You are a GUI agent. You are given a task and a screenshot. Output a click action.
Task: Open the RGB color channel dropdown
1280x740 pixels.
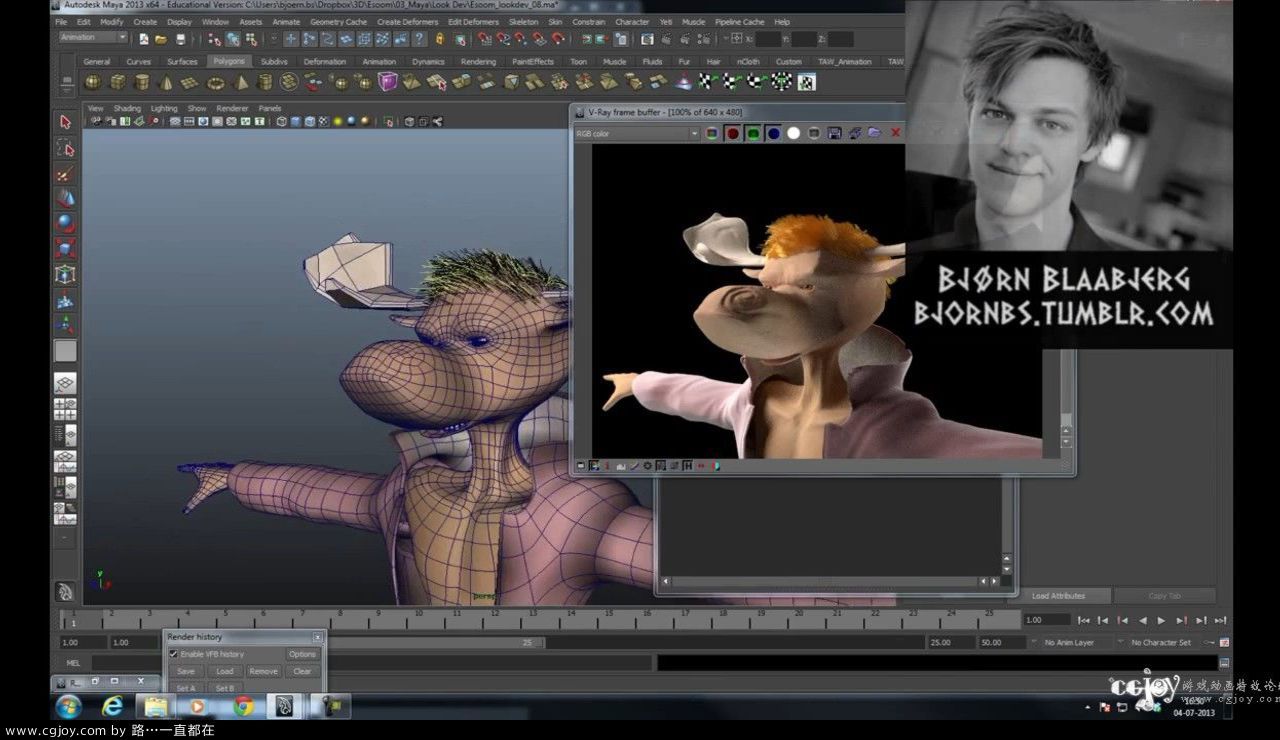point(636,133)
